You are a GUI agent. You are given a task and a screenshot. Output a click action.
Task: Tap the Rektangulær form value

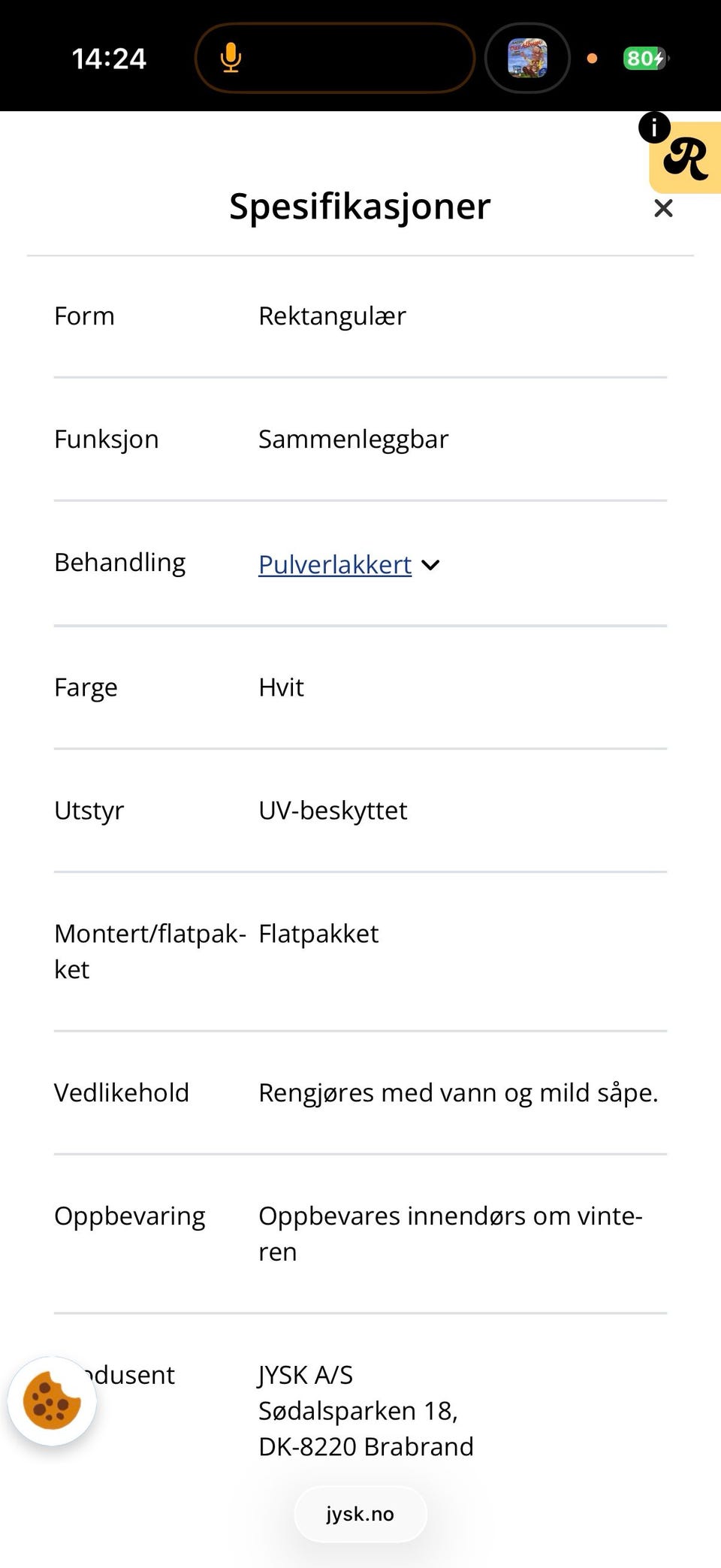click(x=332, y=316)
